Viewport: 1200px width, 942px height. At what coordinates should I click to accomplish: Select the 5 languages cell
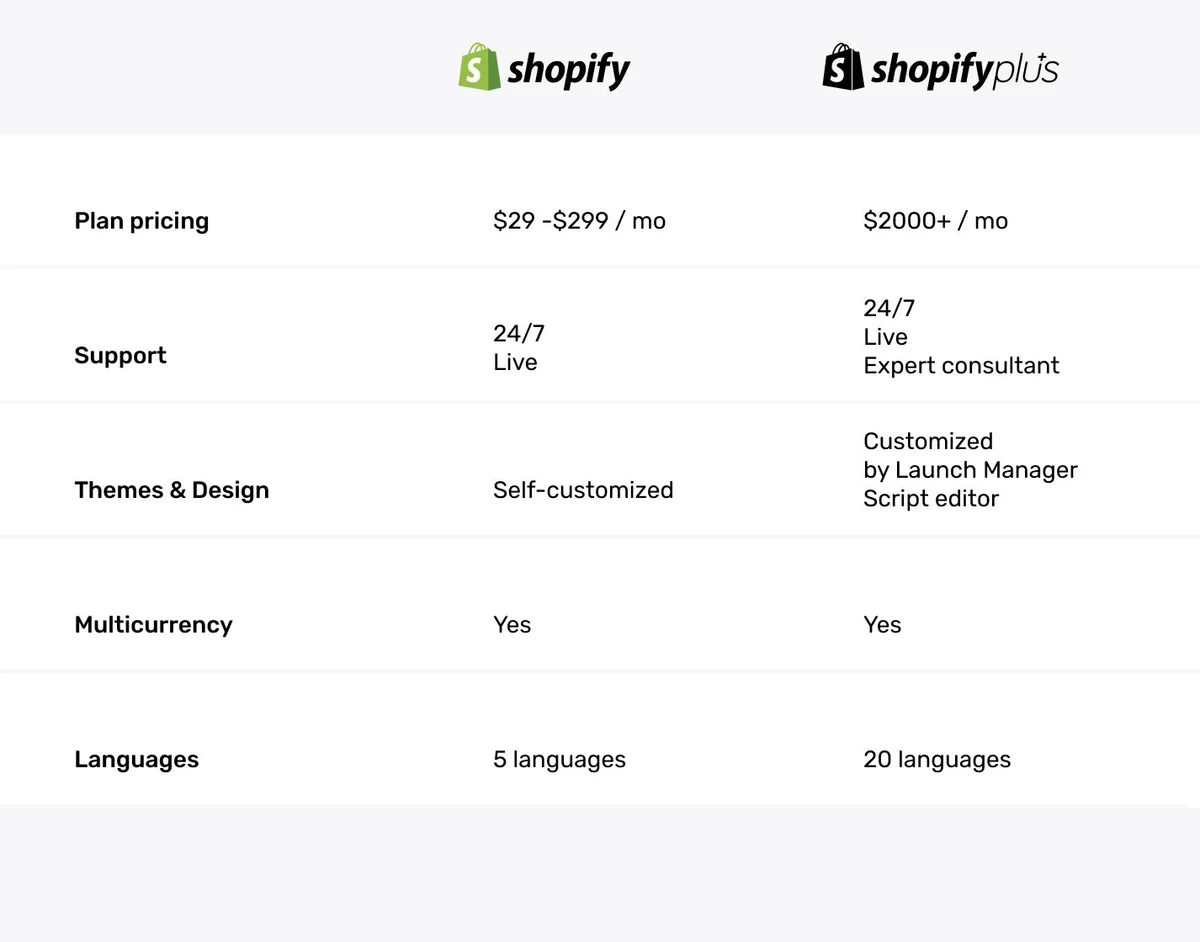[x=559, y=760]
